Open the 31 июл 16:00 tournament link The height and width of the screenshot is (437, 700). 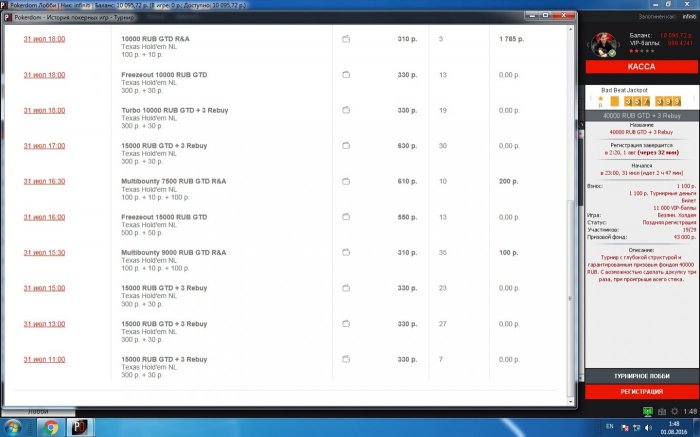tap(44, 217)
